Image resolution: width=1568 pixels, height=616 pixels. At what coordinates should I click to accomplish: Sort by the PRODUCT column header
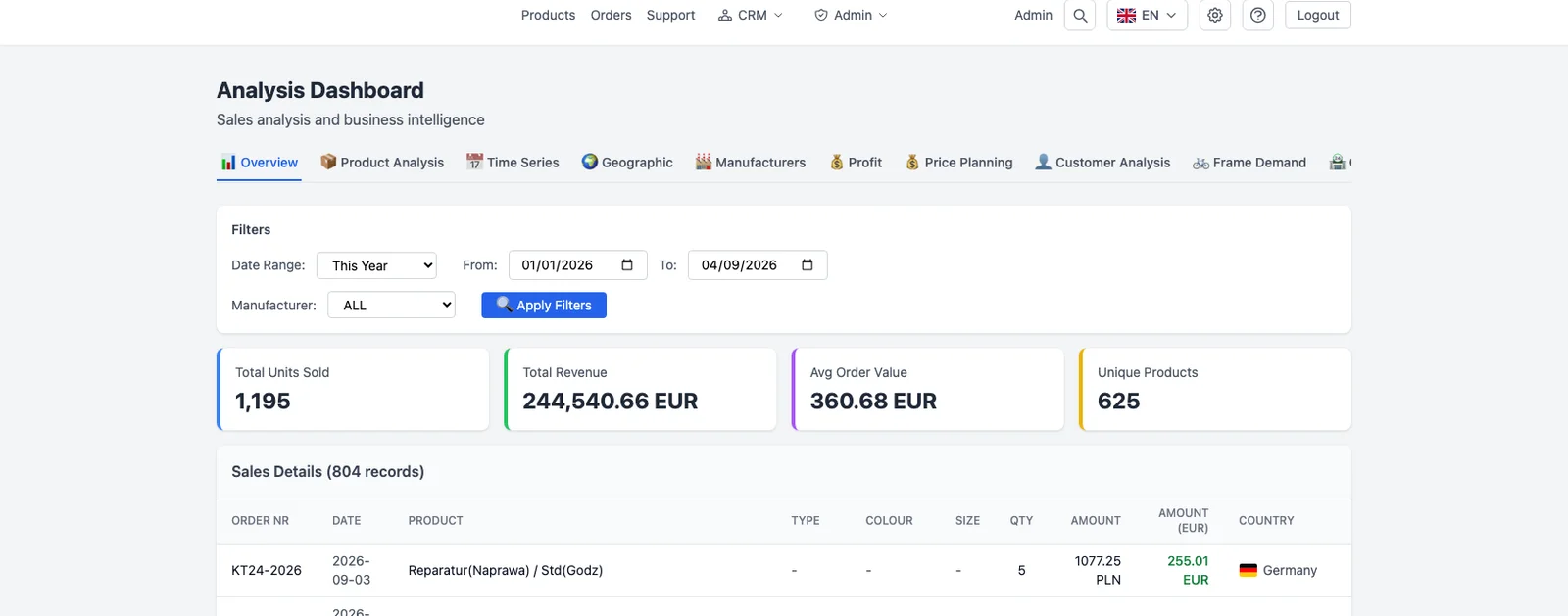pyautogui.click(x=436, y=521)
